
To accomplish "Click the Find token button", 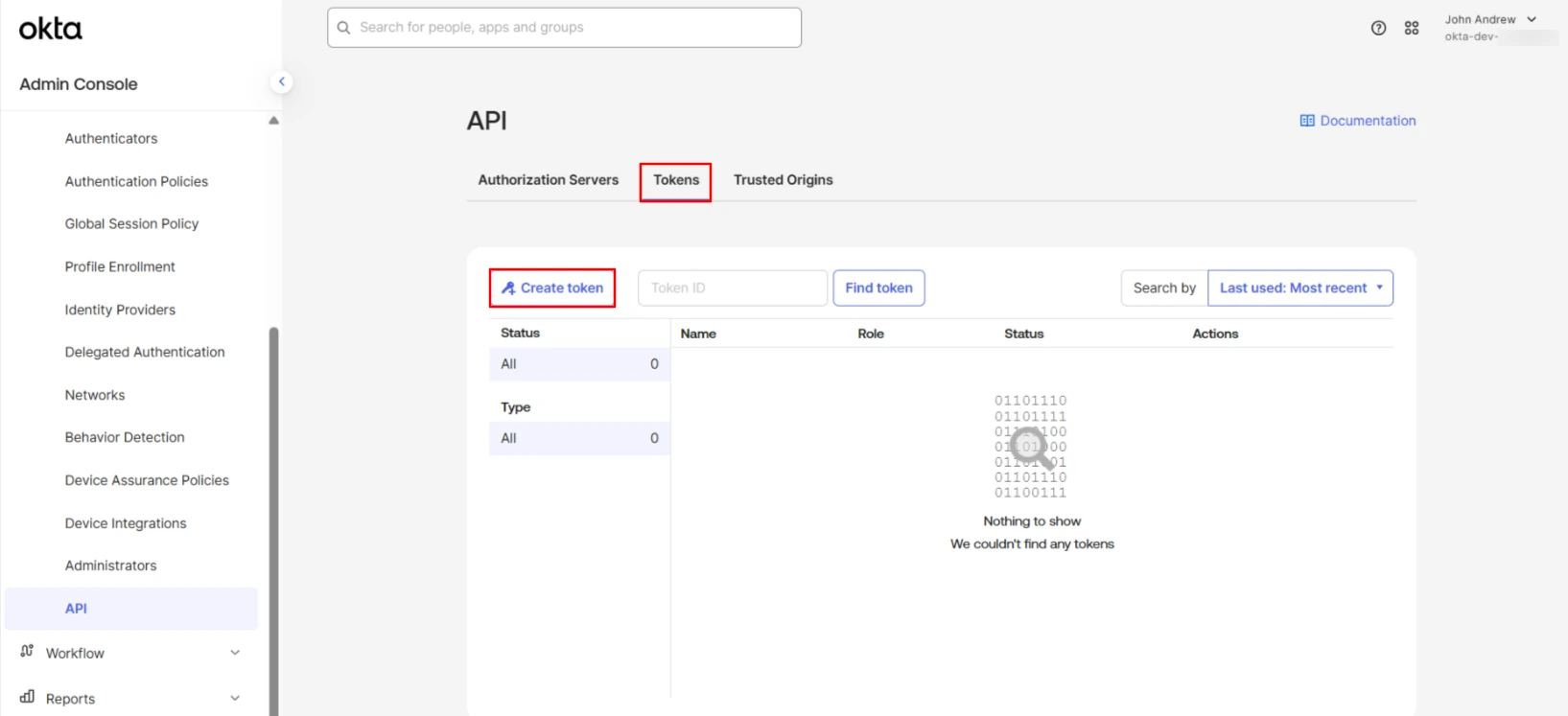I will (x=878, y=288).
